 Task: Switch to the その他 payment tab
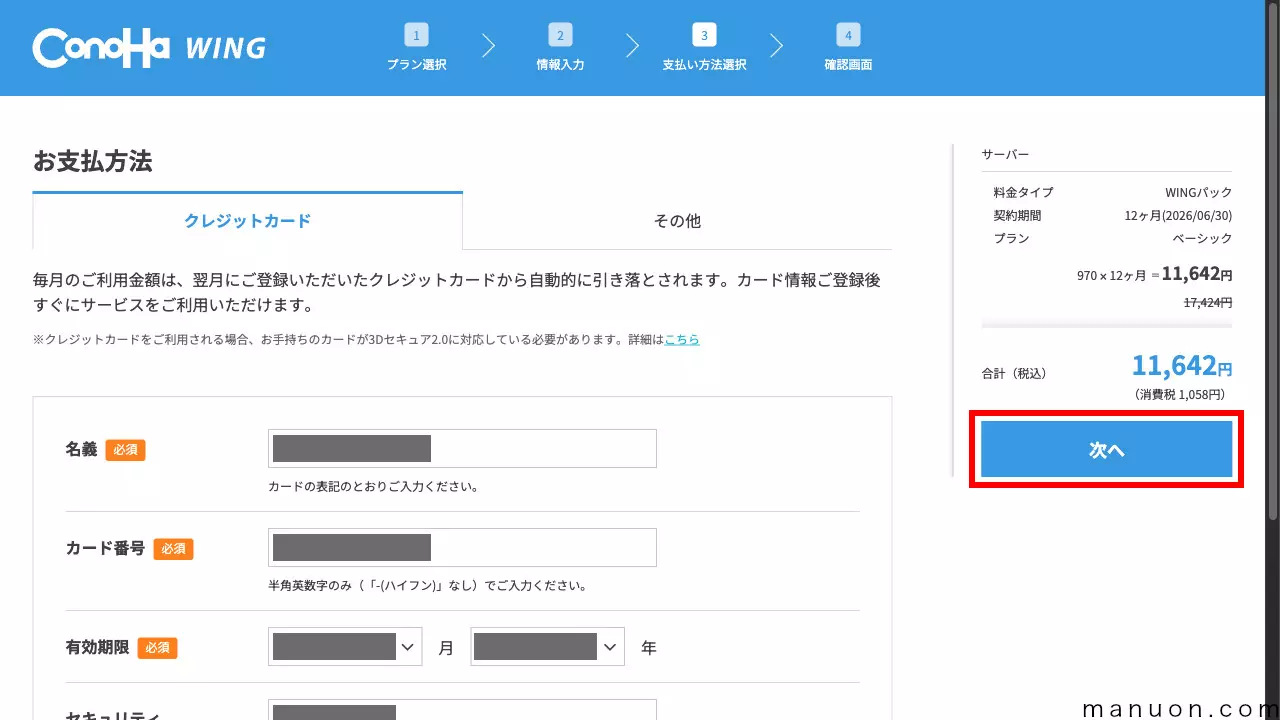(677, 221)
